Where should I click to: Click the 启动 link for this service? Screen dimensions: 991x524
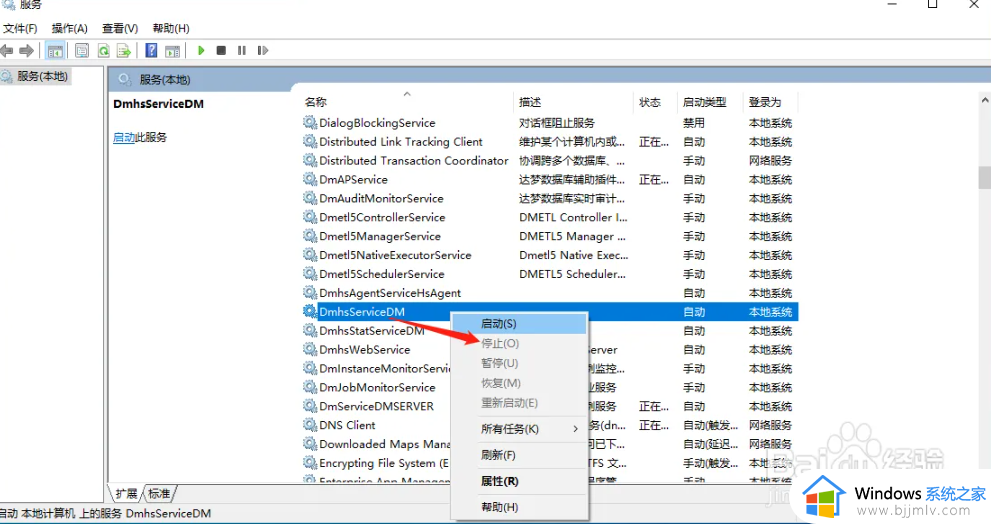pos(124,137)
